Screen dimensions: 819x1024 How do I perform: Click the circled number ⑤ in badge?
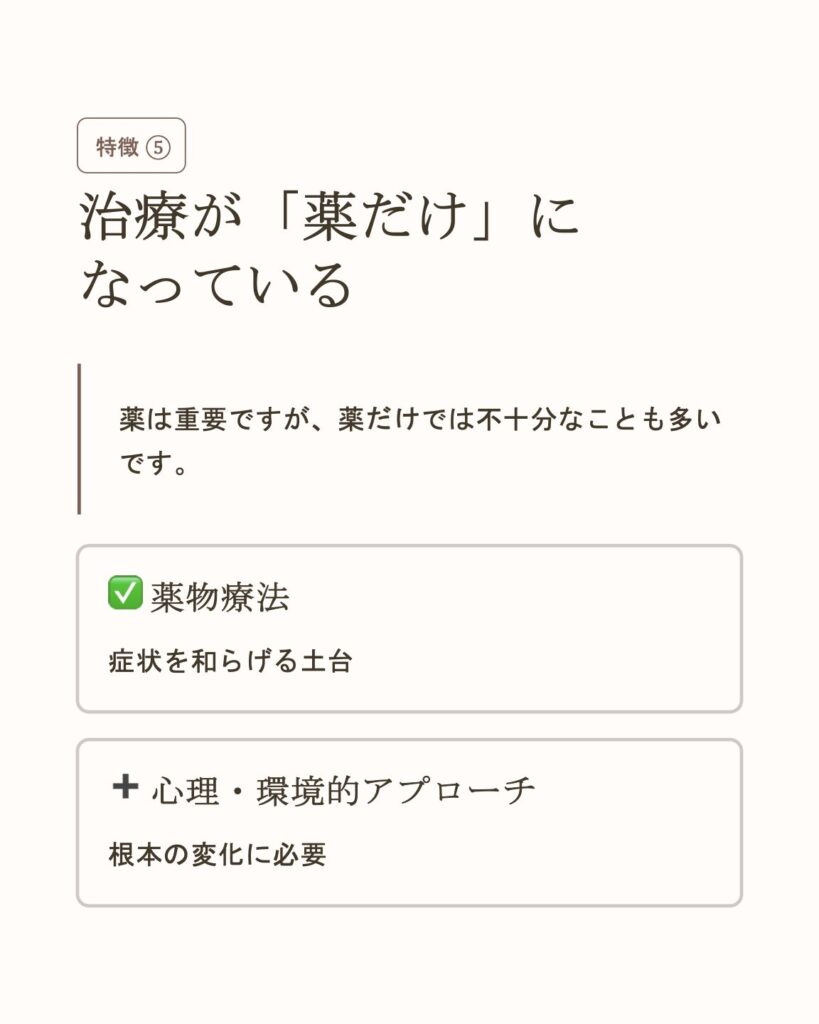(x=158, y=147)
